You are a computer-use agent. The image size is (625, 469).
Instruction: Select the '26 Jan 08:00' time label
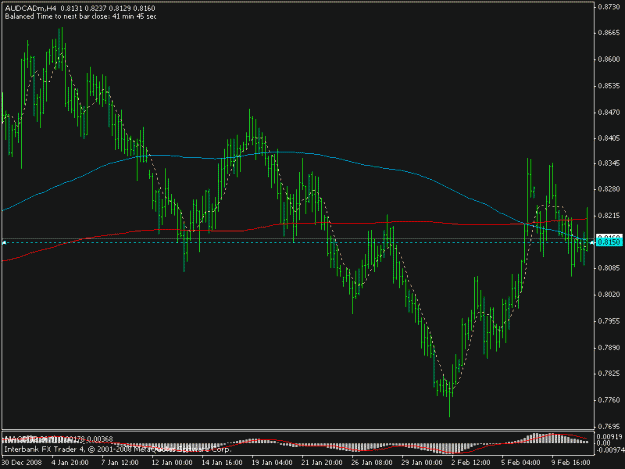(x=372, y=463)
